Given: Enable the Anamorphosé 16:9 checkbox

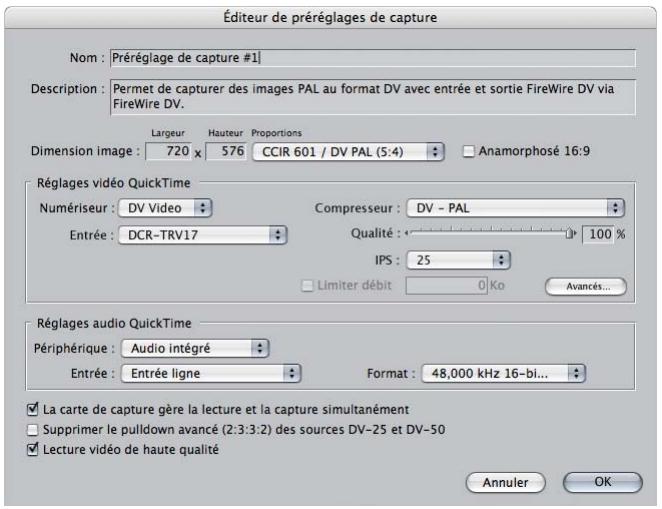Looking at the screenshot, I should pos(469,151).
